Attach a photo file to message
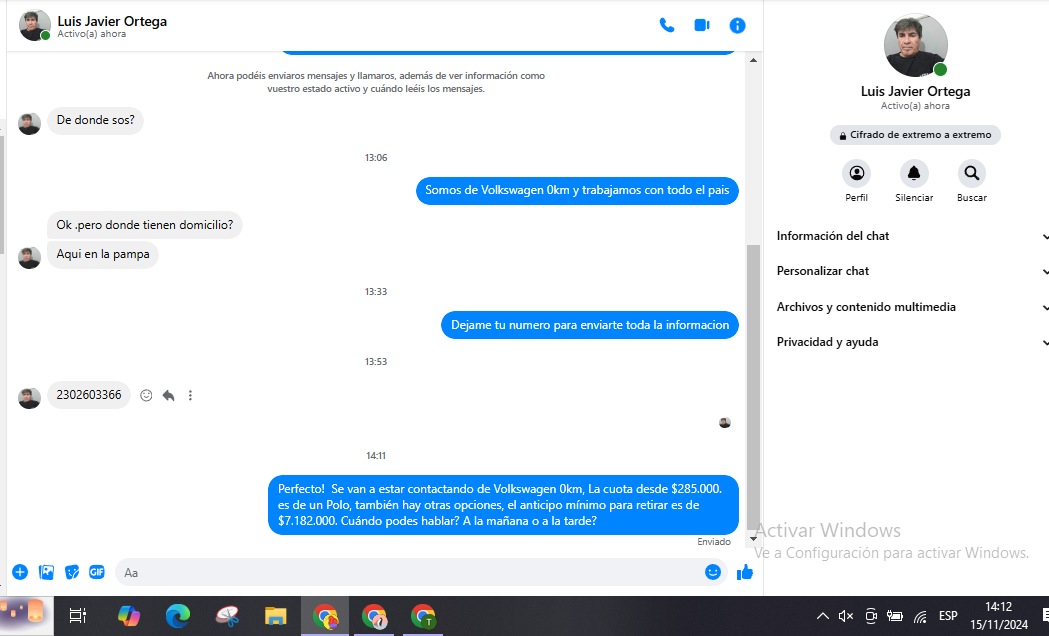 [x=46, y=572]
